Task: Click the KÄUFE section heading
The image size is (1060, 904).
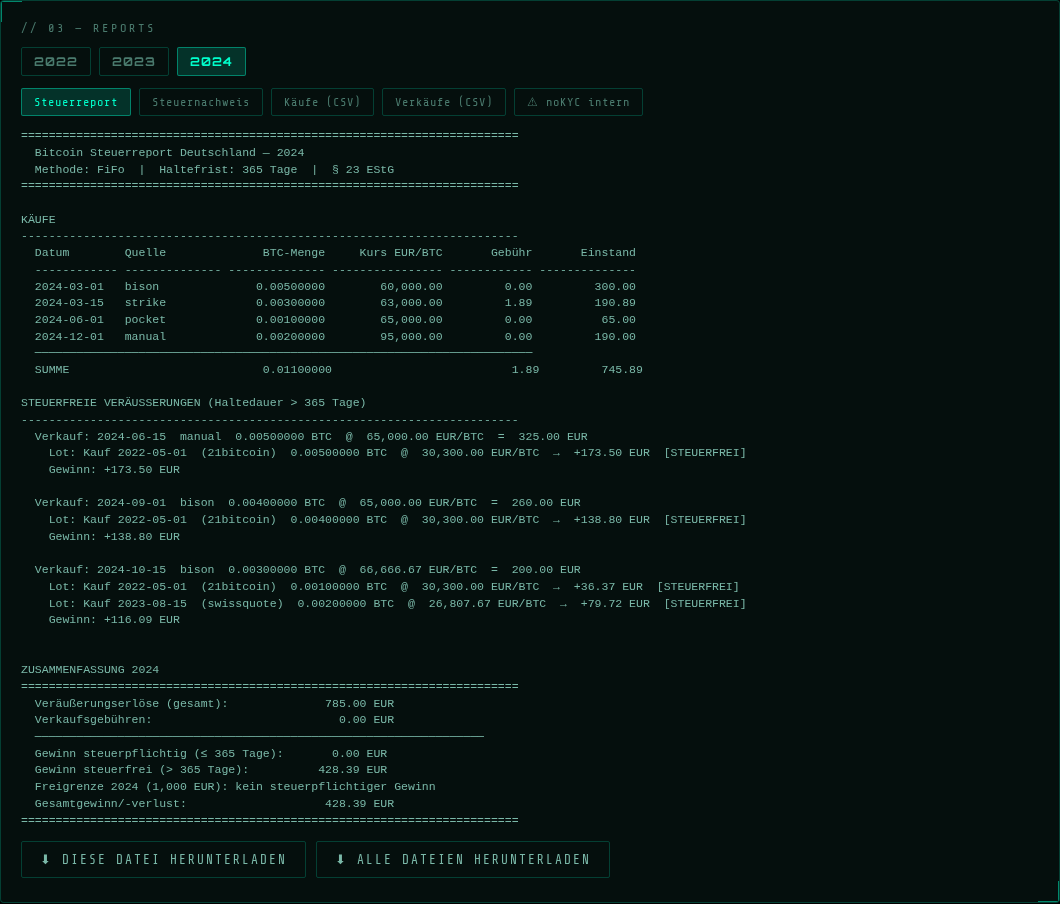Action: click(x=38, y=220)
